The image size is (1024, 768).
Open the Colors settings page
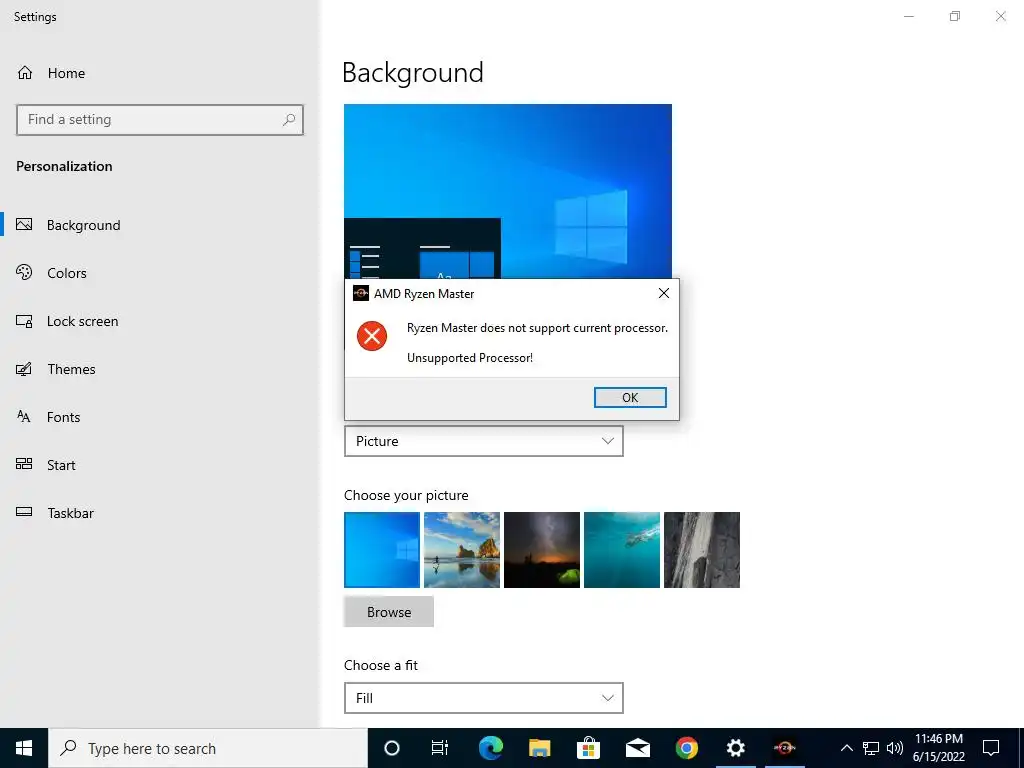tap(160, 273)
